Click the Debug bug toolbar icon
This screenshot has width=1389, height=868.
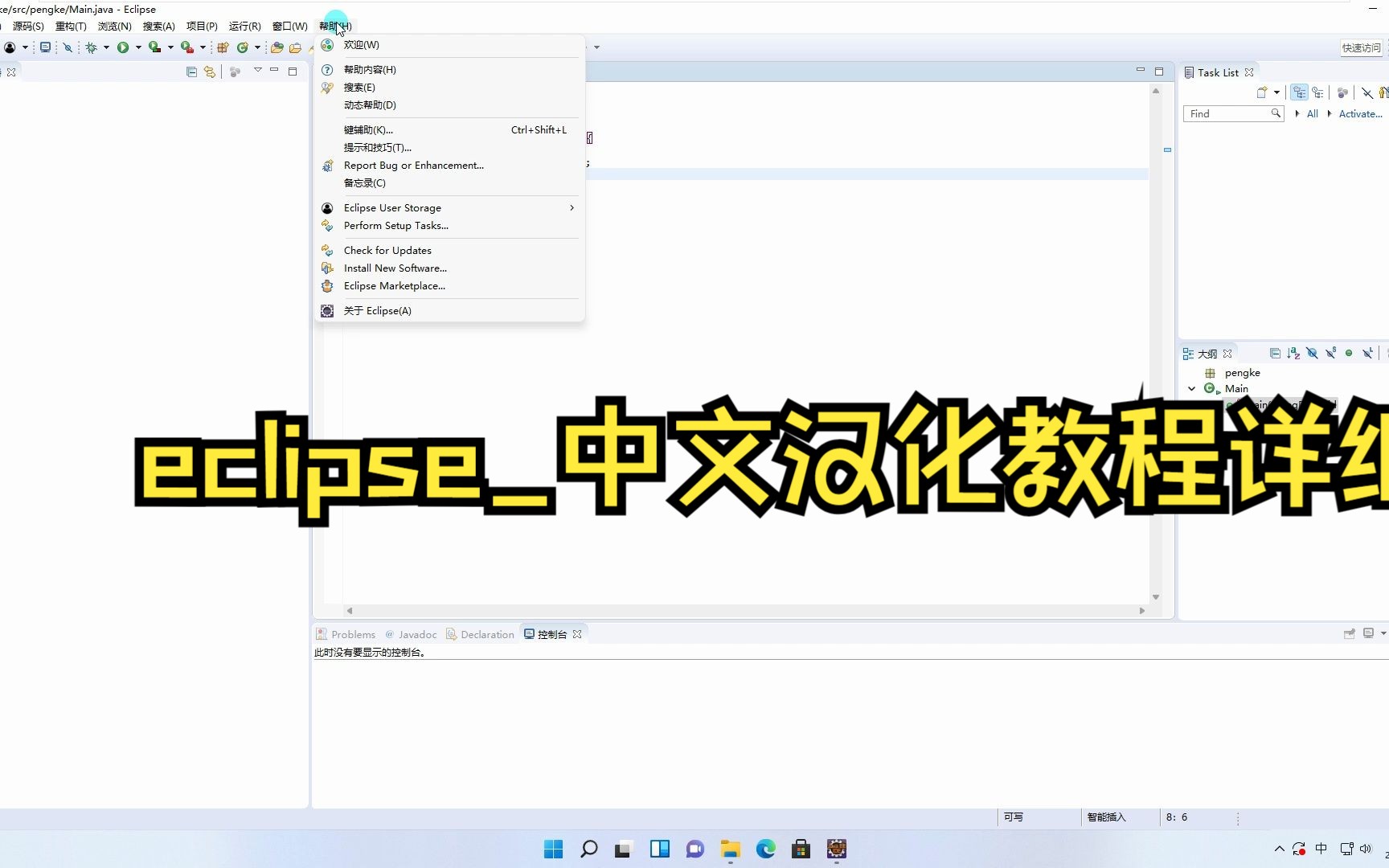click(92, 48)
